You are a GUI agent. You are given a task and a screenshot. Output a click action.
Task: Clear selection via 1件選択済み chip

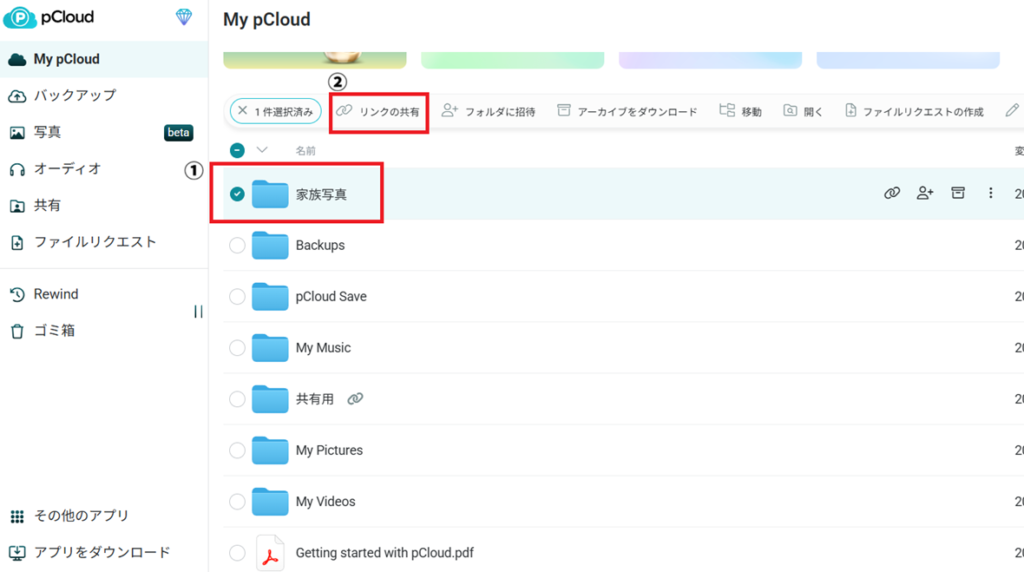point(243,111)
